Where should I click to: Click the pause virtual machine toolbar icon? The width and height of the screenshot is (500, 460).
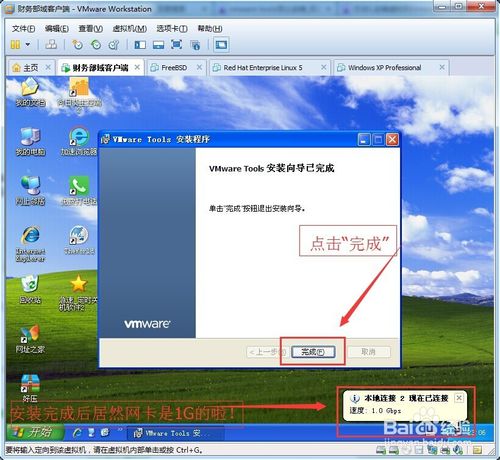pos(15,44)
